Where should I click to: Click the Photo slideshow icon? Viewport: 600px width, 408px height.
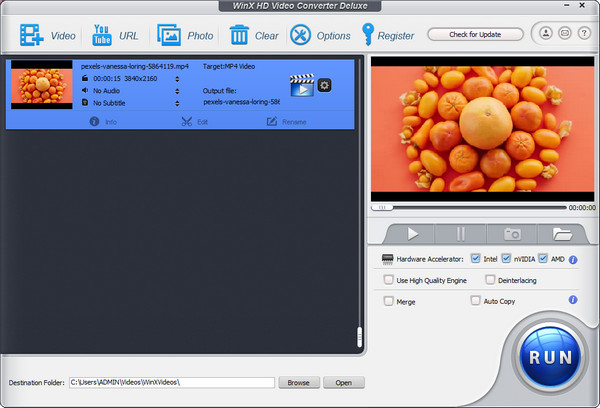(x=169, y=35)
